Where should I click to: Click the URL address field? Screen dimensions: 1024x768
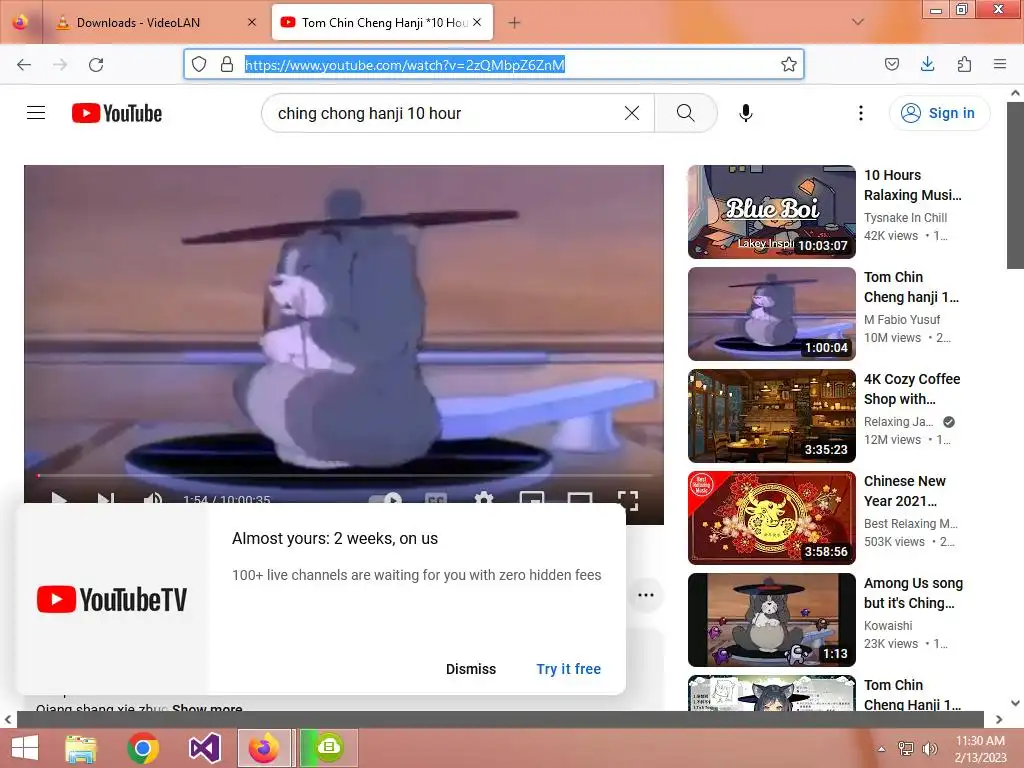pos(494,64)
